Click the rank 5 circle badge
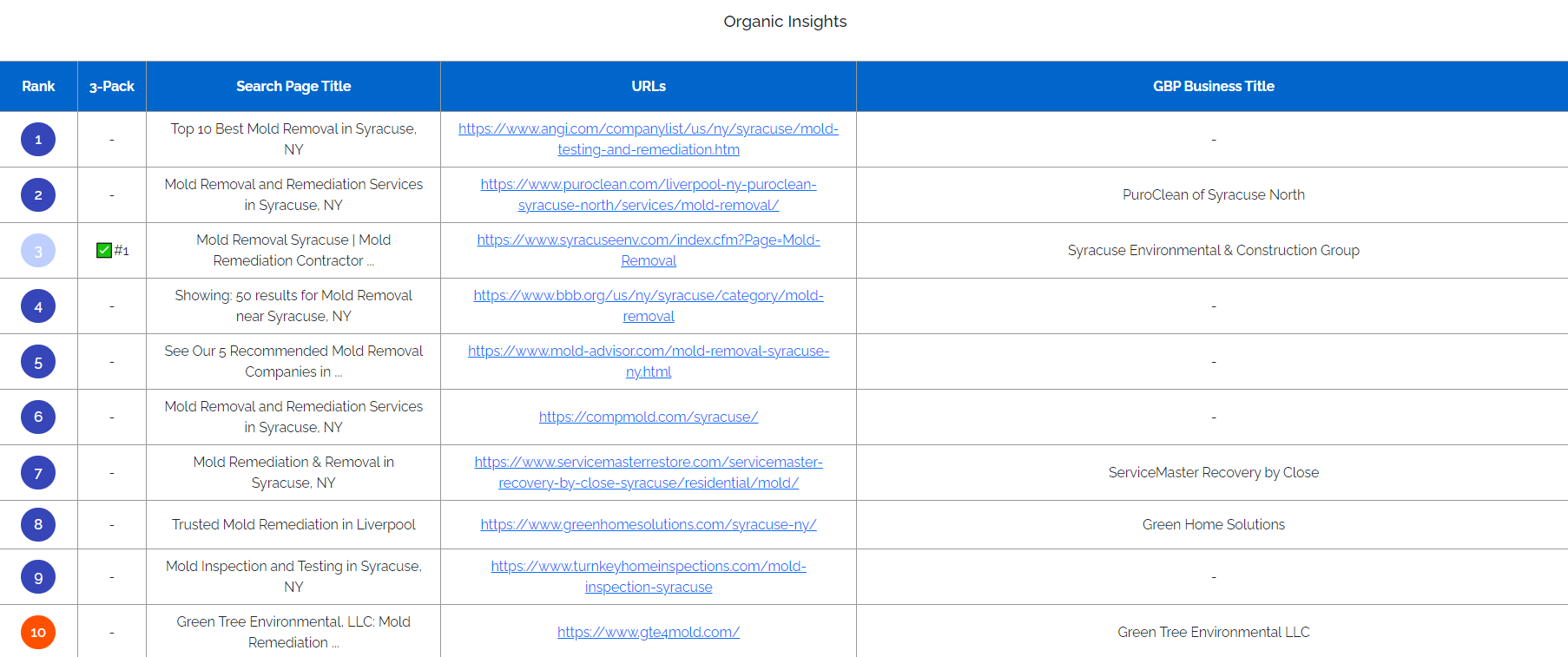Image resolution: width=1568 pixels, height=657 pixels. [38, 362]
